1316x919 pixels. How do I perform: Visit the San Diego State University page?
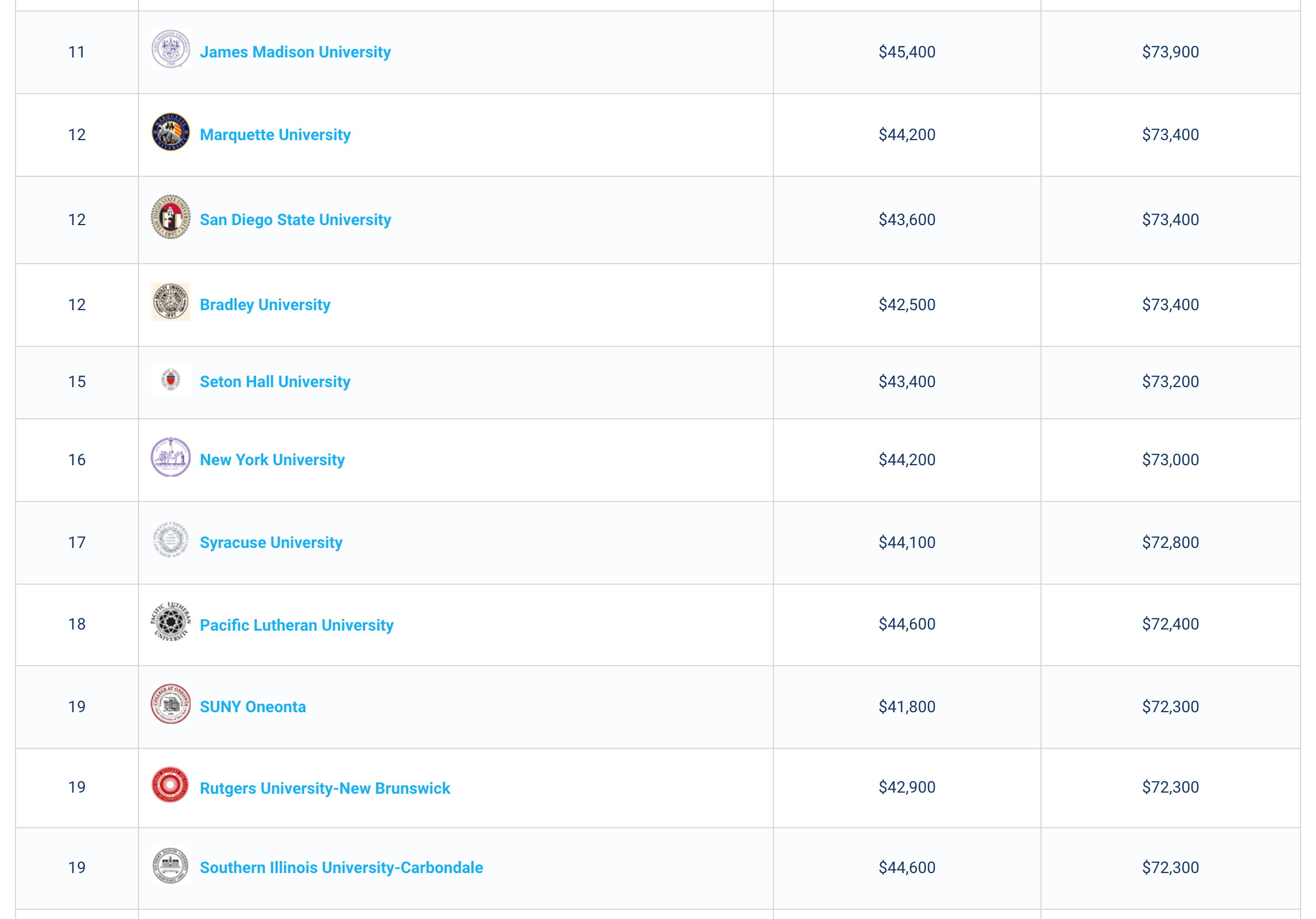(295, 220)
